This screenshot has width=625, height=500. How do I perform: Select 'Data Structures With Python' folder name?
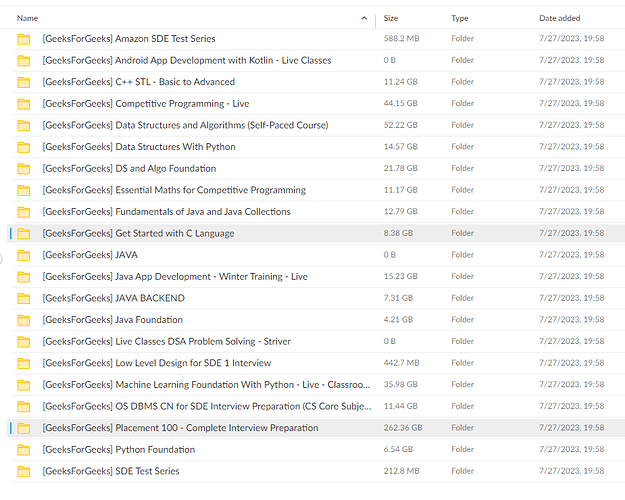pos(175,147)
